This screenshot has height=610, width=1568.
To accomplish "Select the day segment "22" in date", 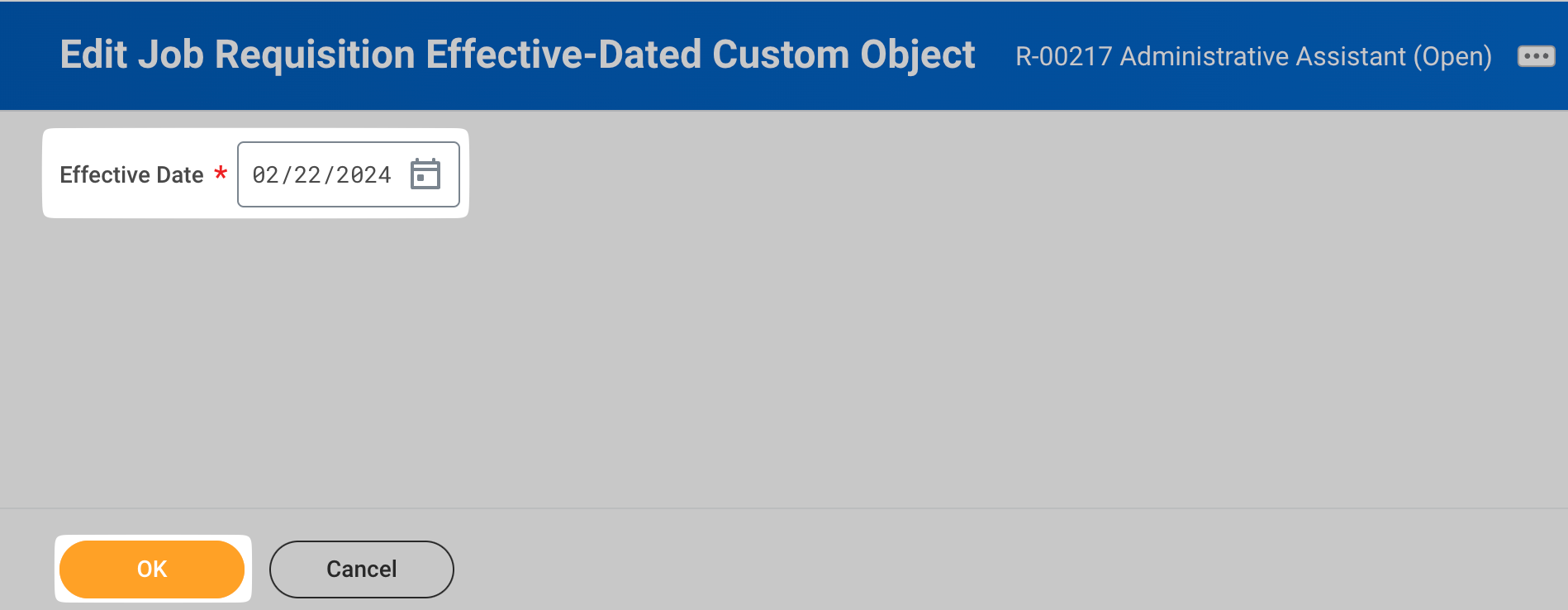I will tap(307, 175).
